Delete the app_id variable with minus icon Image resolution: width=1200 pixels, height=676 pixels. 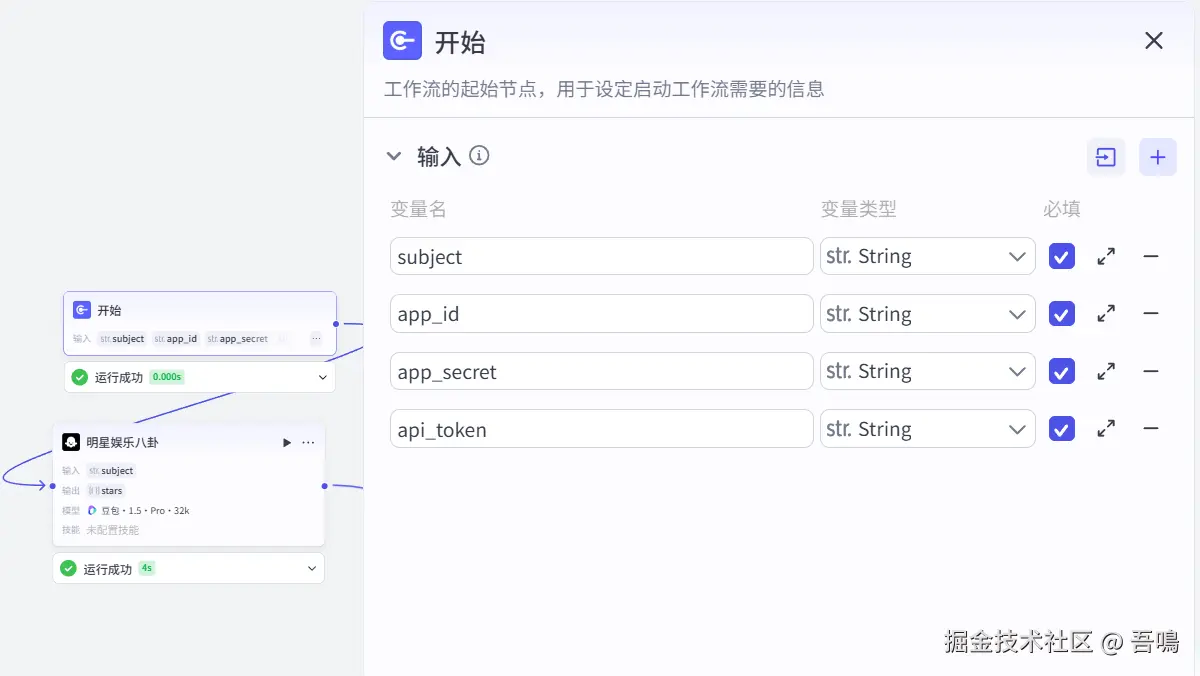tap(1151, 314)
